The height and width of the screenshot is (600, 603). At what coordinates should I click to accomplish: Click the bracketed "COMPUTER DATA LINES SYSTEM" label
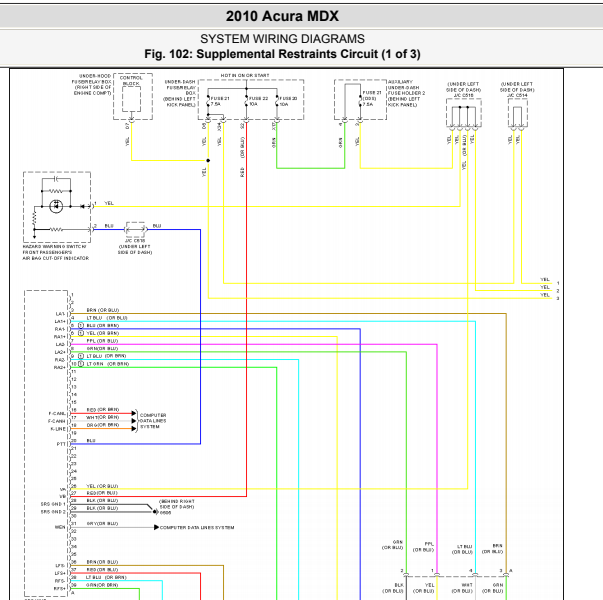pos(153,421)
